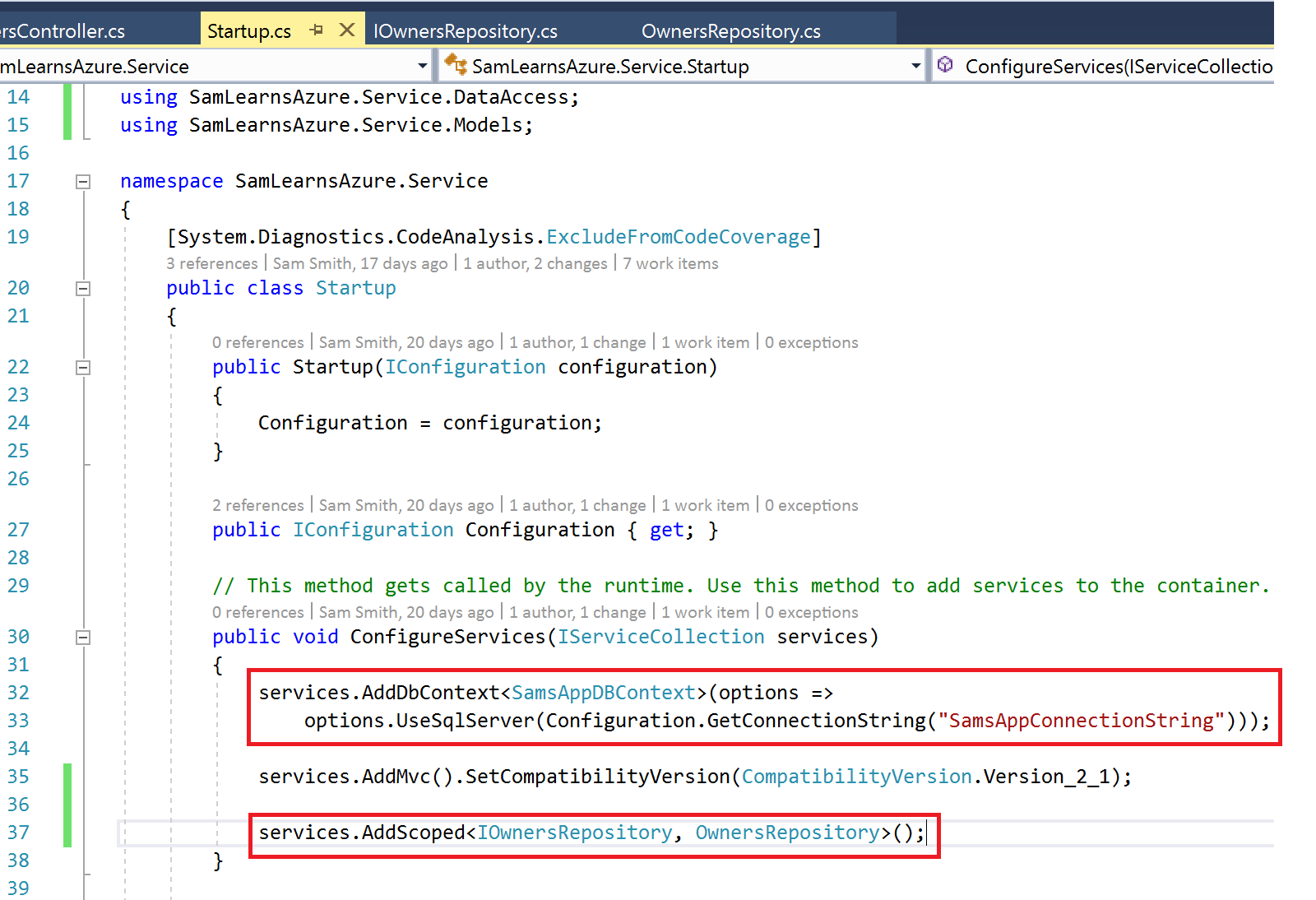1316x900 pixels.
Task: Show the 2 references link above Configuration property
Action: click(x=258, y=505)
